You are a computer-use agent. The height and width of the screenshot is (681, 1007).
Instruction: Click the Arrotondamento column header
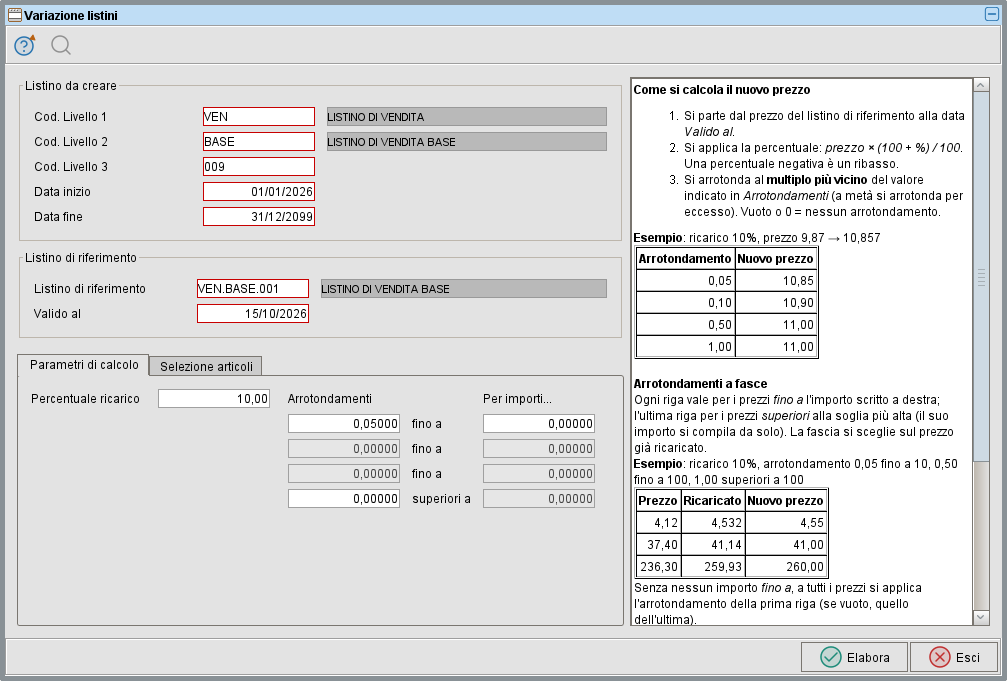(685, 259)
